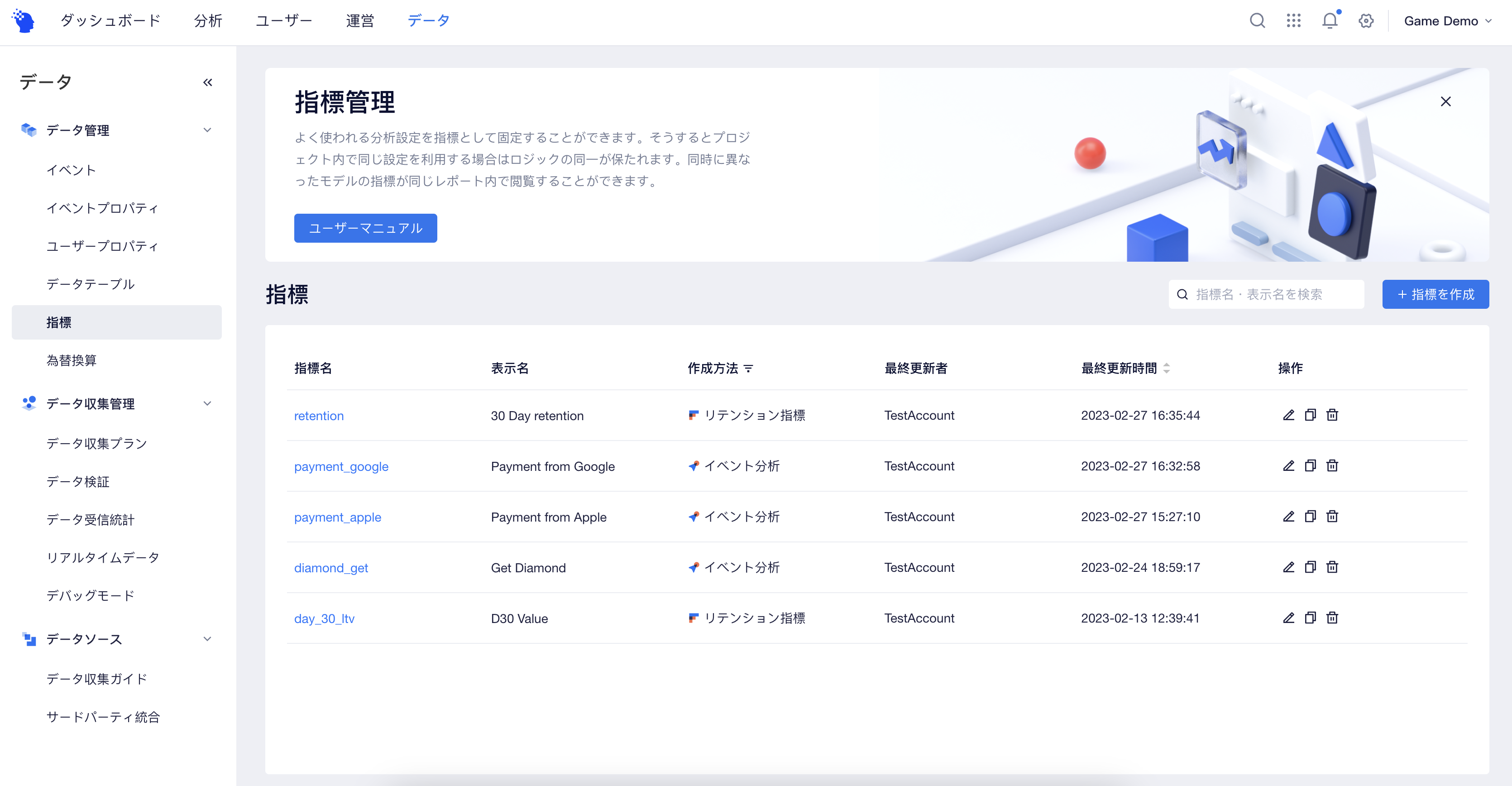This screenshot has height=786, width=1512.
Task: Collapse the データ収集管理 section chevron
Action: point(207,404)
